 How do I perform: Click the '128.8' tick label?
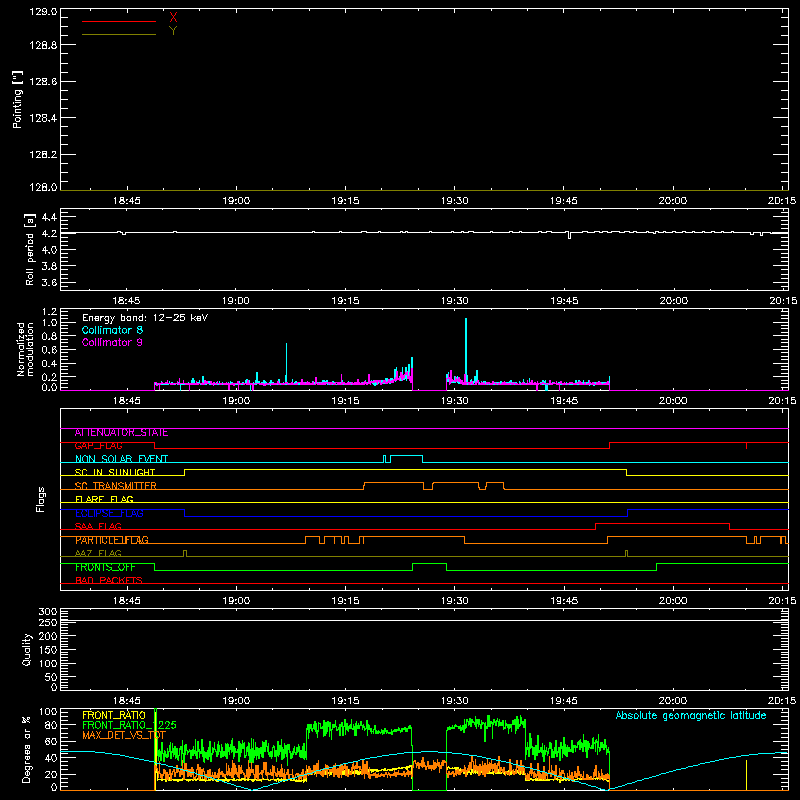click(x=43, y=45)
